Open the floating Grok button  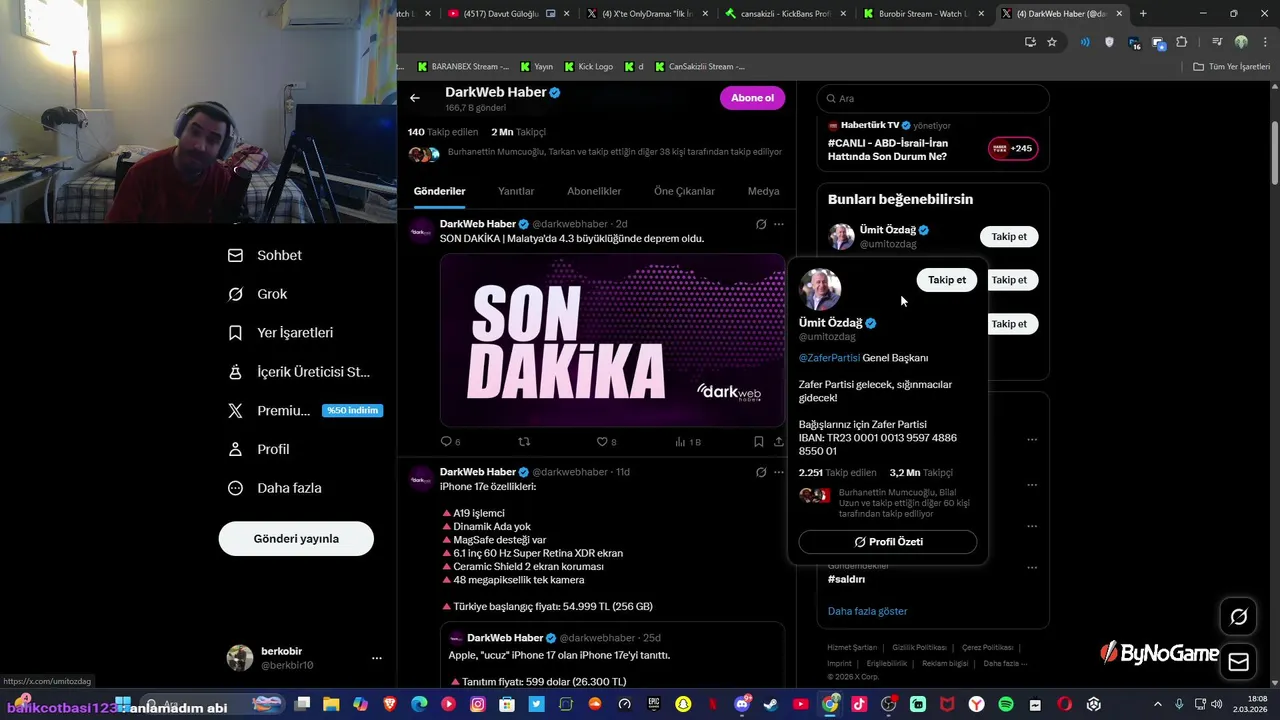pyautogui.click(x=1239, y=617)
